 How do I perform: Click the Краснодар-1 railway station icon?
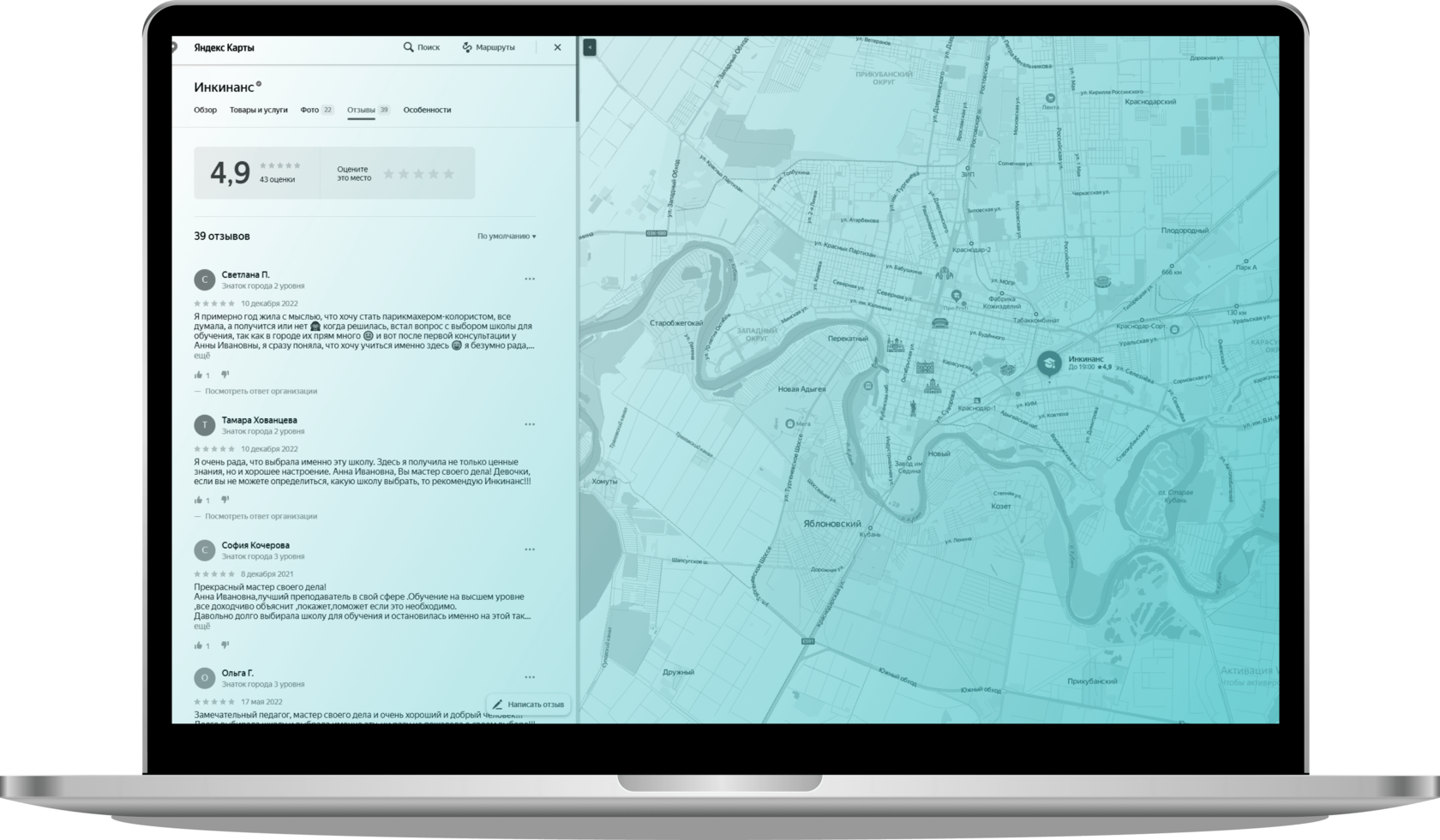[976, 400]
